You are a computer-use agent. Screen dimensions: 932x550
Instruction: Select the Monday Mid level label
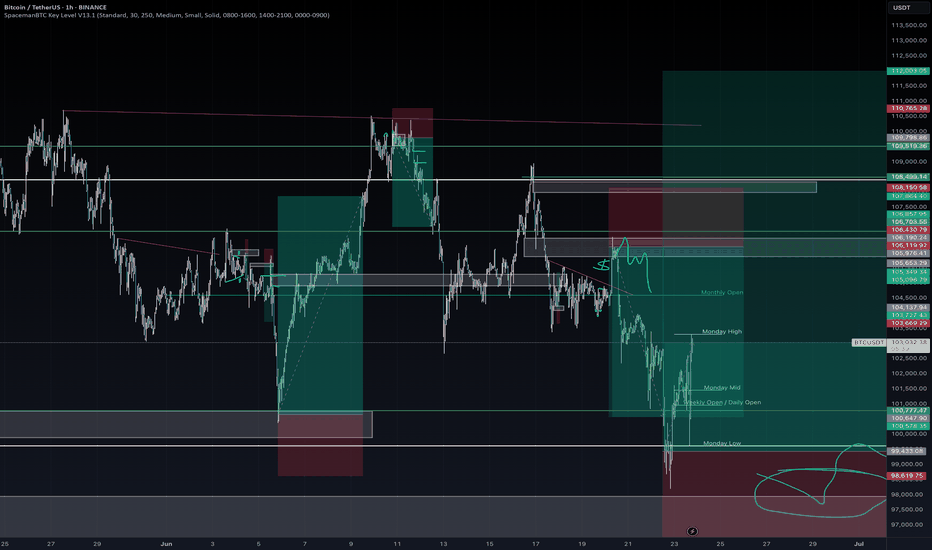[722, 388]
